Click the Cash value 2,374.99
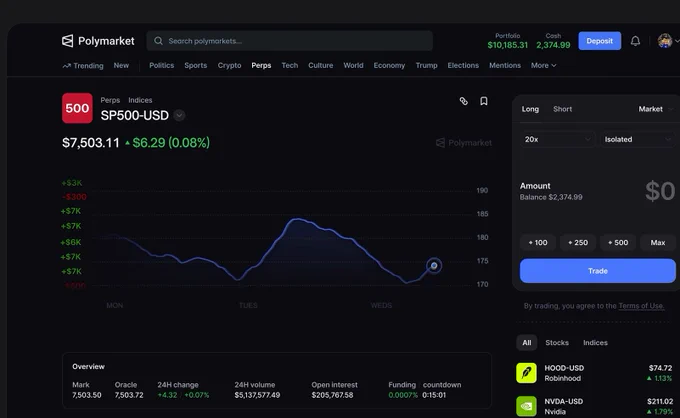Screen dimensions: 680x418 click(x=553, y=45)
